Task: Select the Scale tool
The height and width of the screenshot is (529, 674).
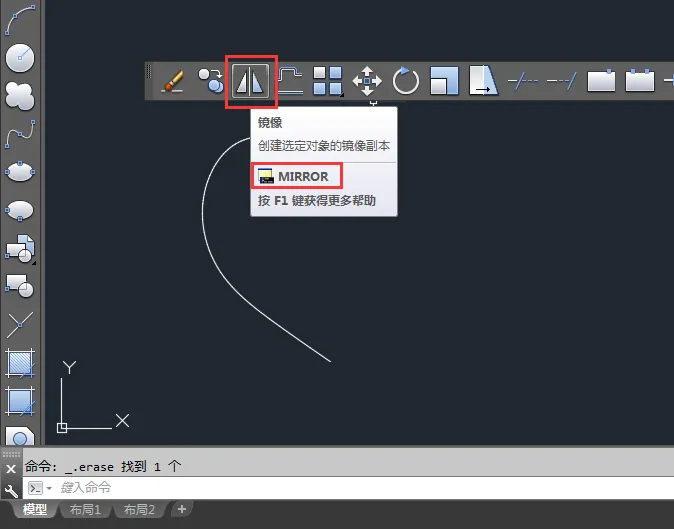Action: click(x=444, y=80)
